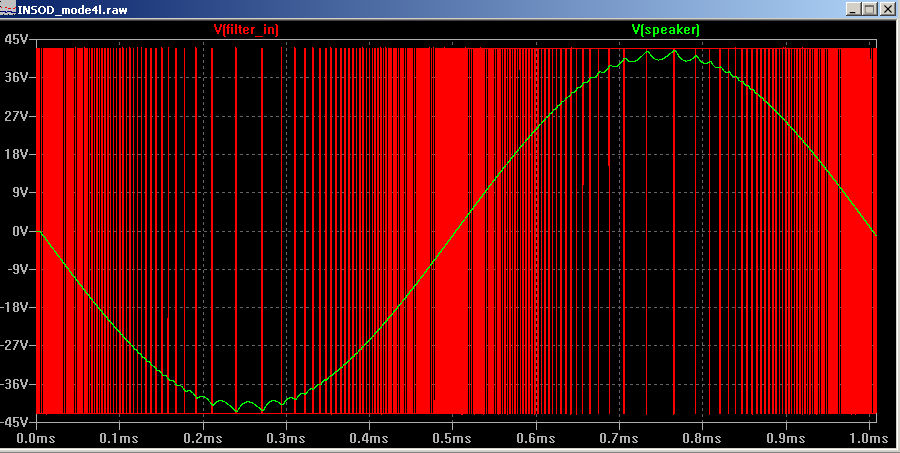Click the 45V vertical axis label
The height and width of the screenshot is (453, 900).
[x=16, y=39]
